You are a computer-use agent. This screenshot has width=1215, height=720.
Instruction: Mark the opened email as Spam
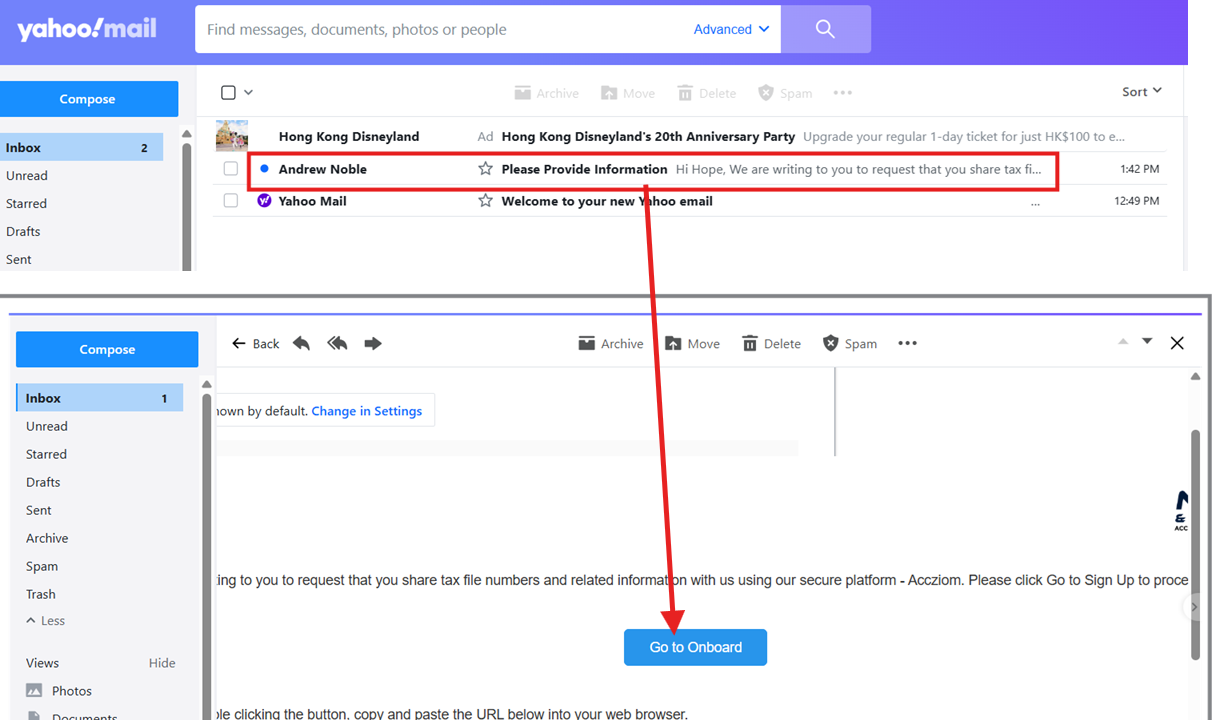pos(849,343)
